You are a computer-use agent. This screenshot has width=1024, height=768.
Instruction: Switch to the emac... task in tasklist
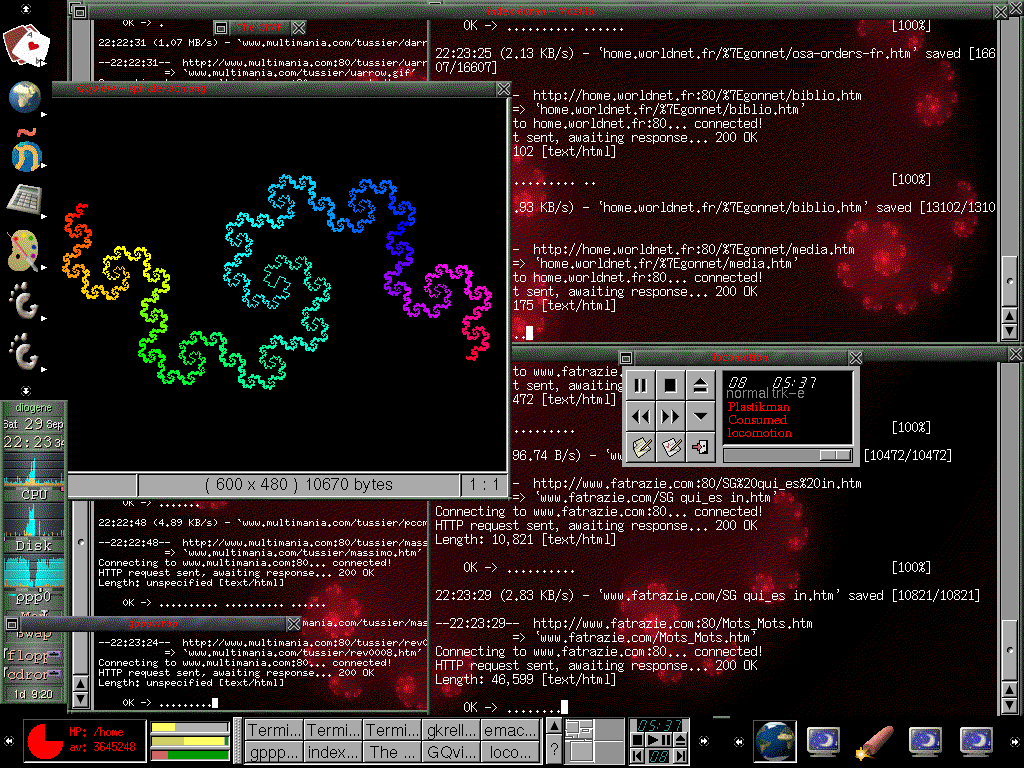510,731
